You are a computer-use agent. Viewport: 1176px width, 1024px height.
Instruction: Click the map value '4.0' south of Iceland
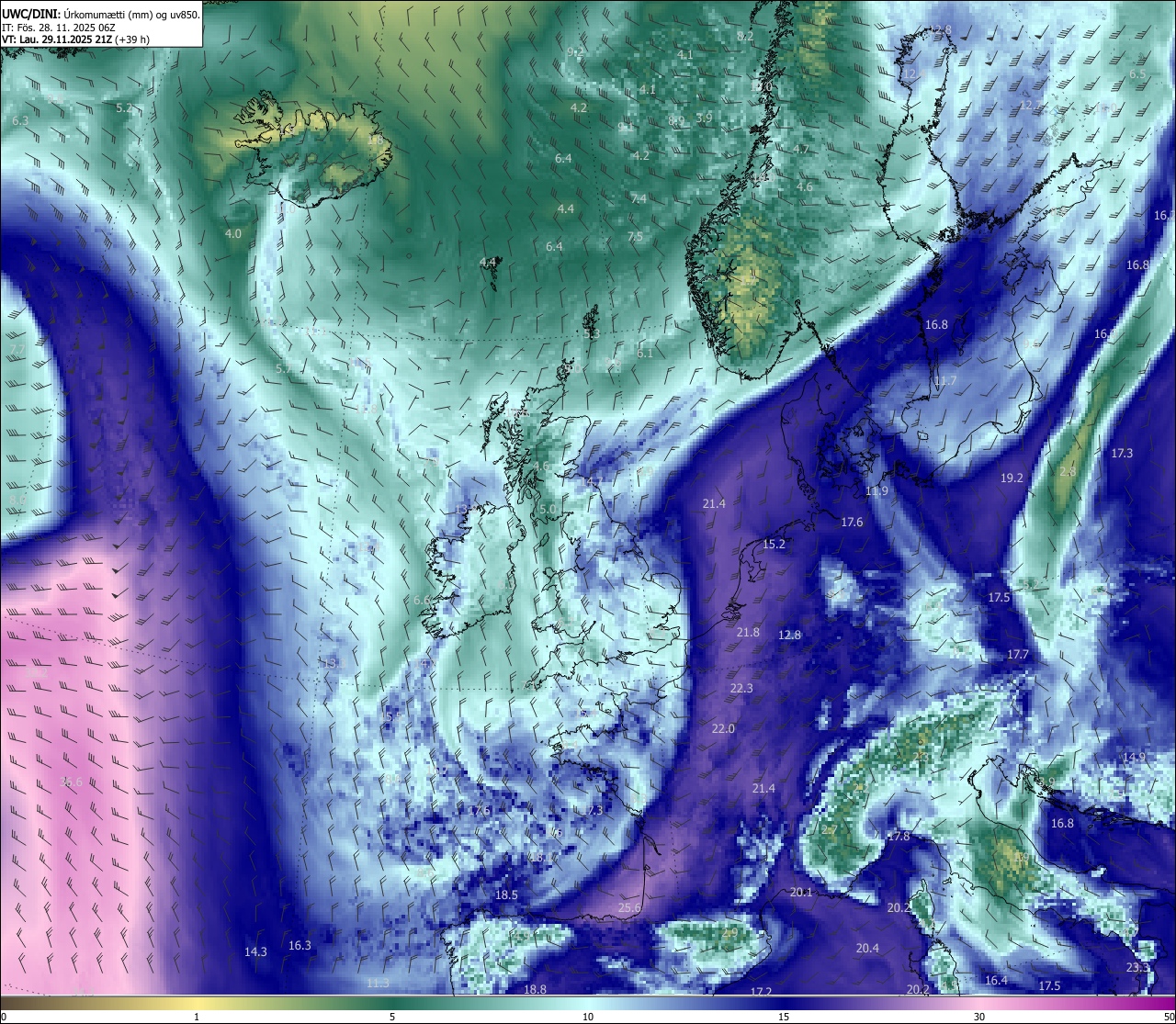(233, 233)
